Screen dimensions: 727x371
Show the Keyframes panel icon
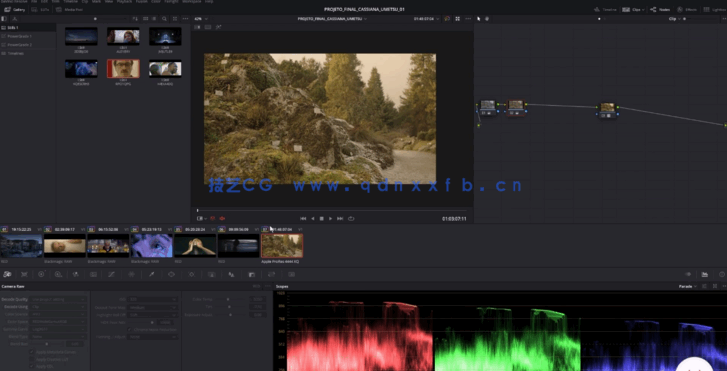click(x=688, y=274)
